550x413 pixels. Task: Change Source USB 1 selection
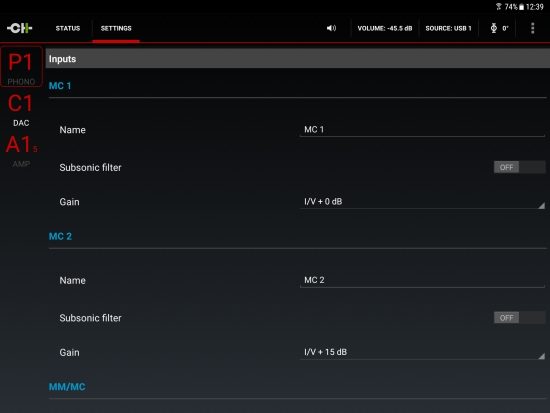point(448,28)
